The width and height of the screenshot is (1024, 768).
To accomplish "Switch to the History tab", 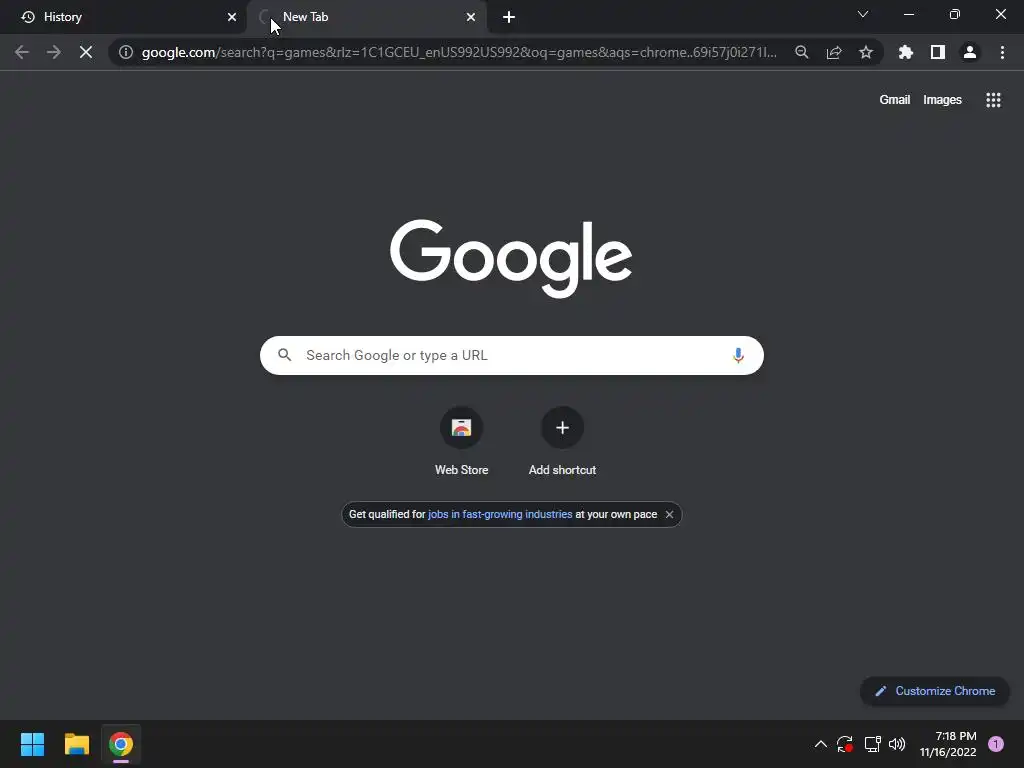I will pyautogui.click(x=124, y=17).
